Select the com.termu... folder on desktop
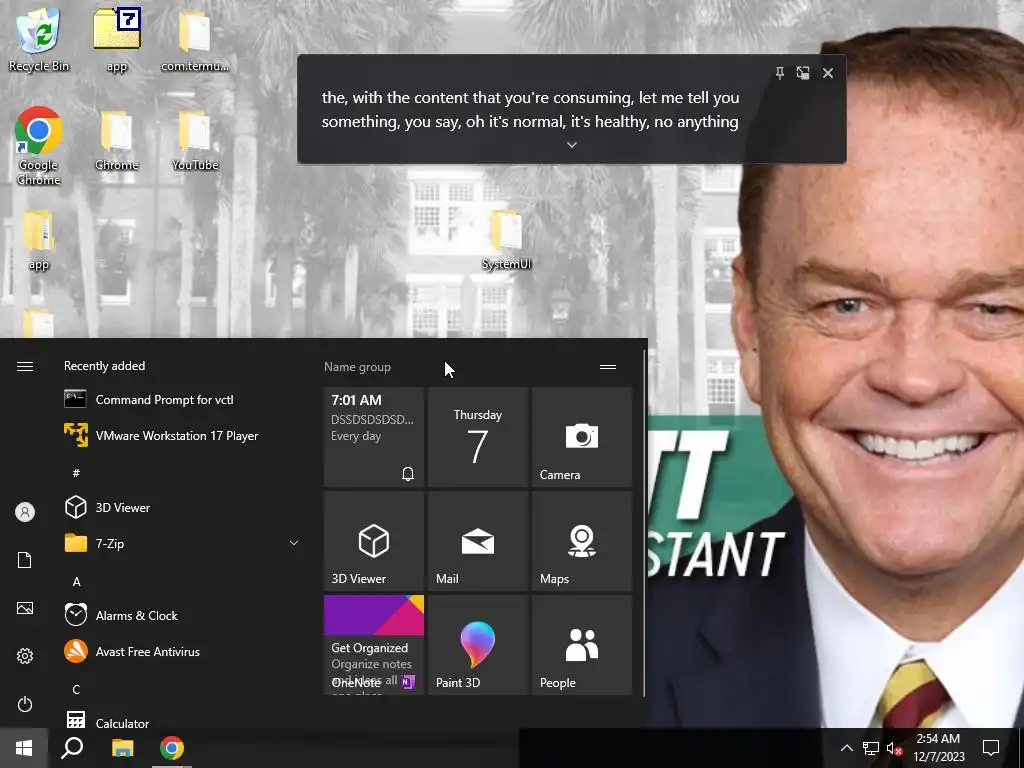Screen dimensions: 1024x768 pos(195,39)
